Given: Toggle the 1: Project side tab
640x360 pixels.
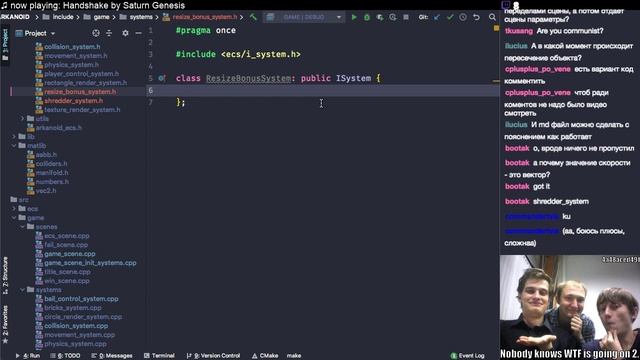Looking at the screenshot, I should click(x=5, y=44).
